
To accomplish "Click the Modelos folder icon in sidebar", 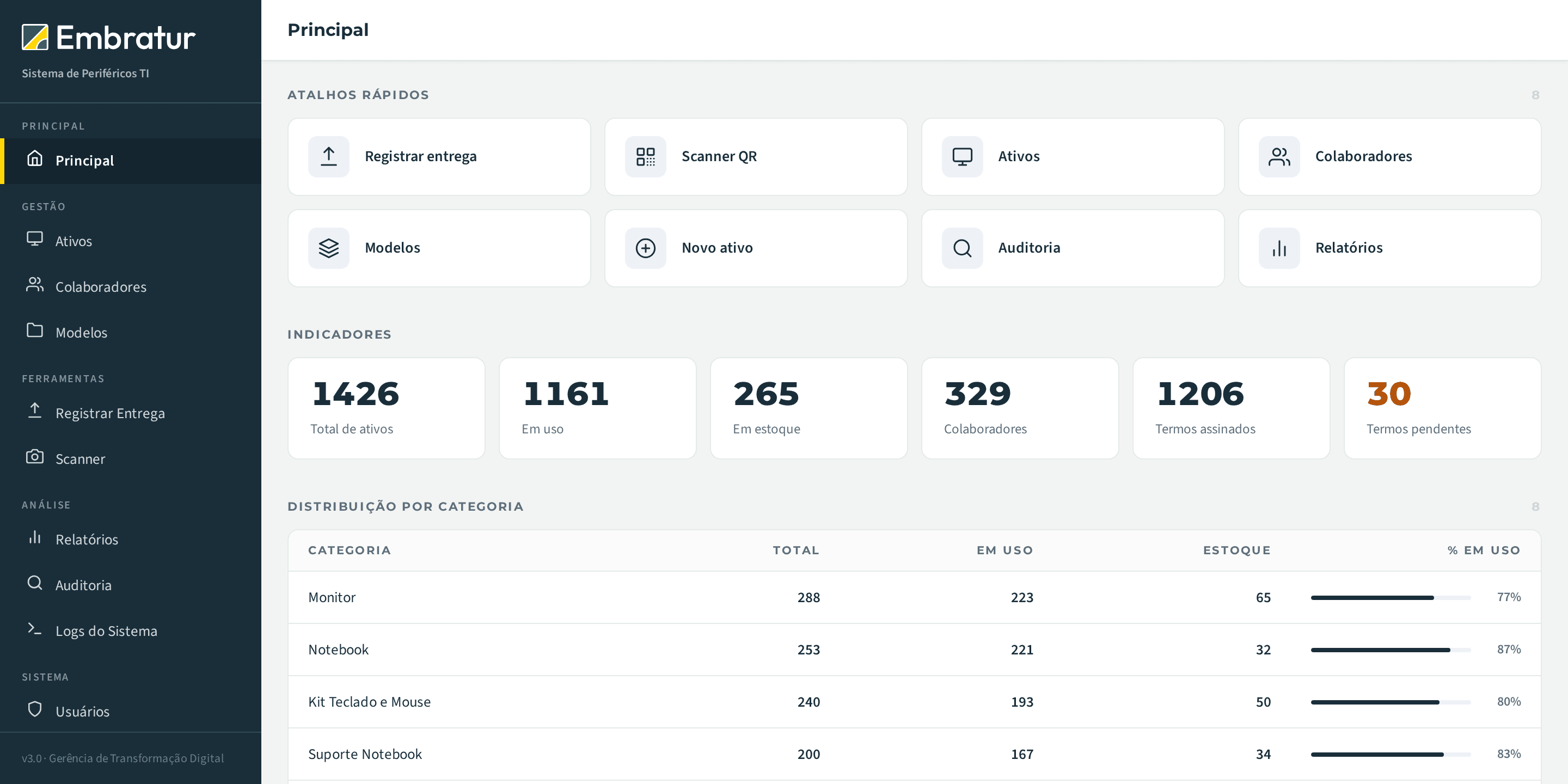I will click(x=35, y=330).
